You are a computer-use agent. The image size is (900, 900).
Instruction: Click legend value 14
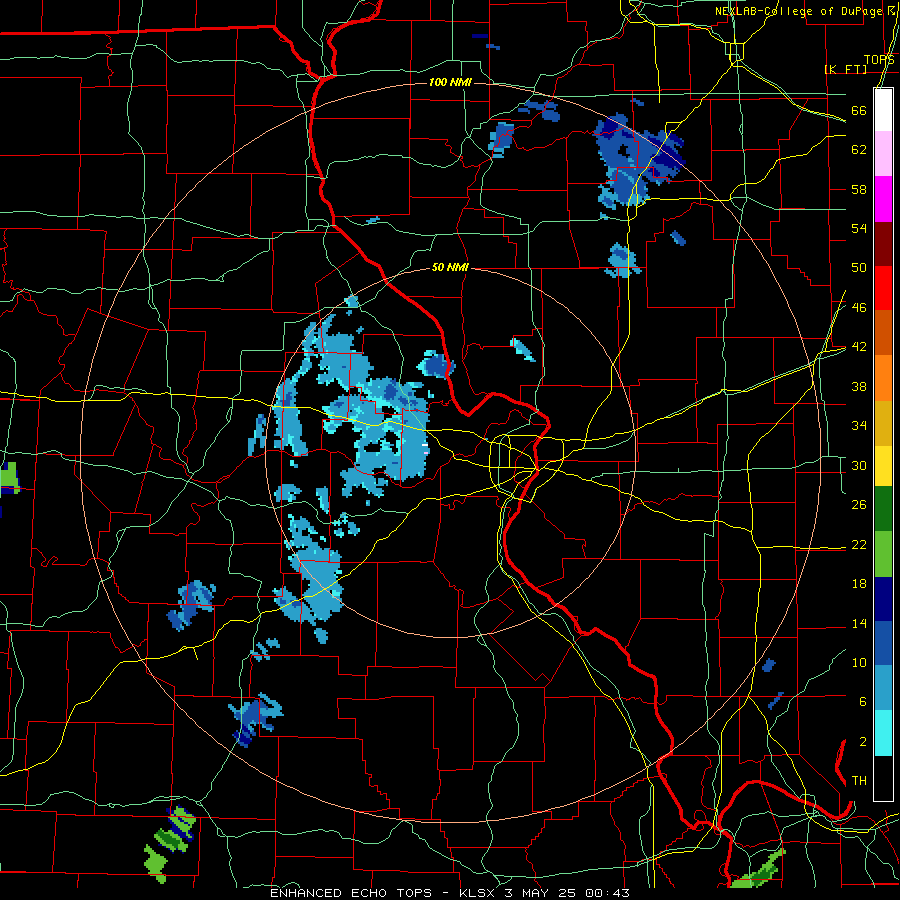click(859, 623)
